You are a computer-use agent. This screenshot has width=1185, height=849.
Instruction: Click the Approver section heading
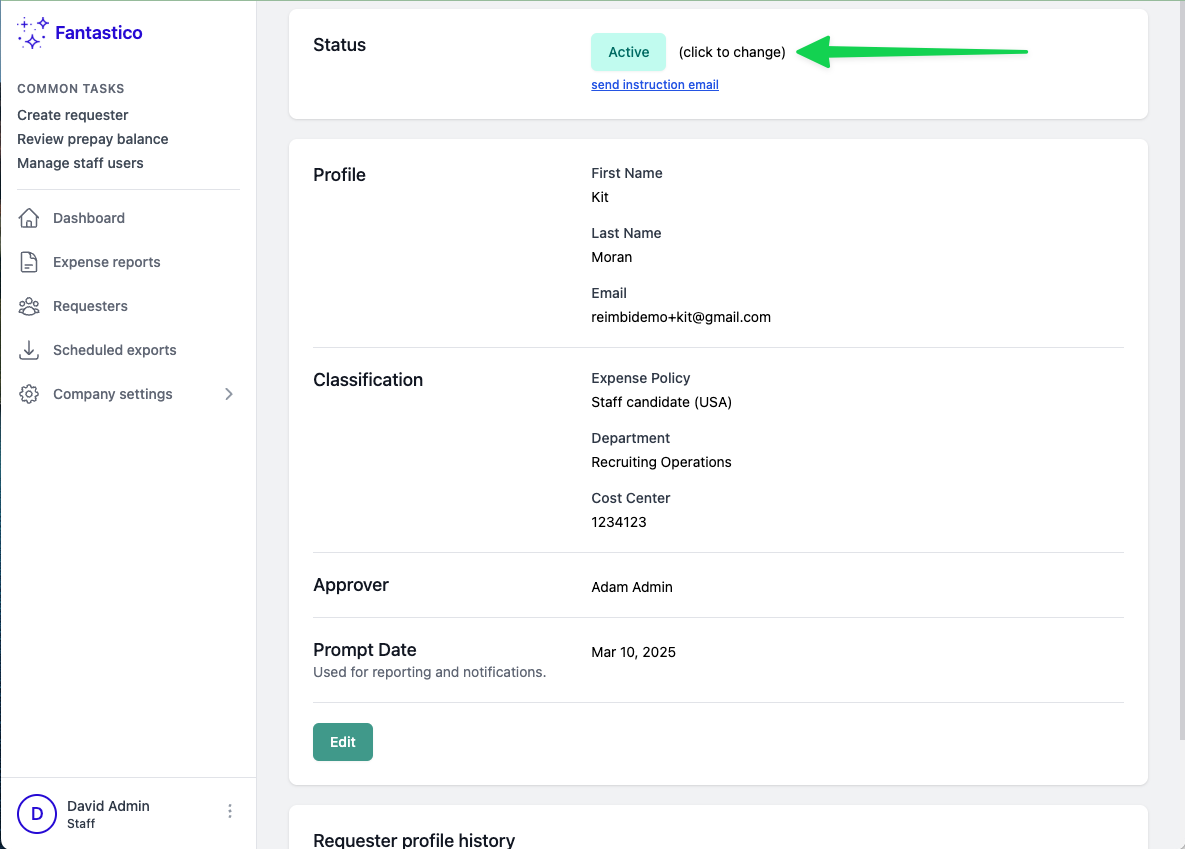(x=351, y=585)
